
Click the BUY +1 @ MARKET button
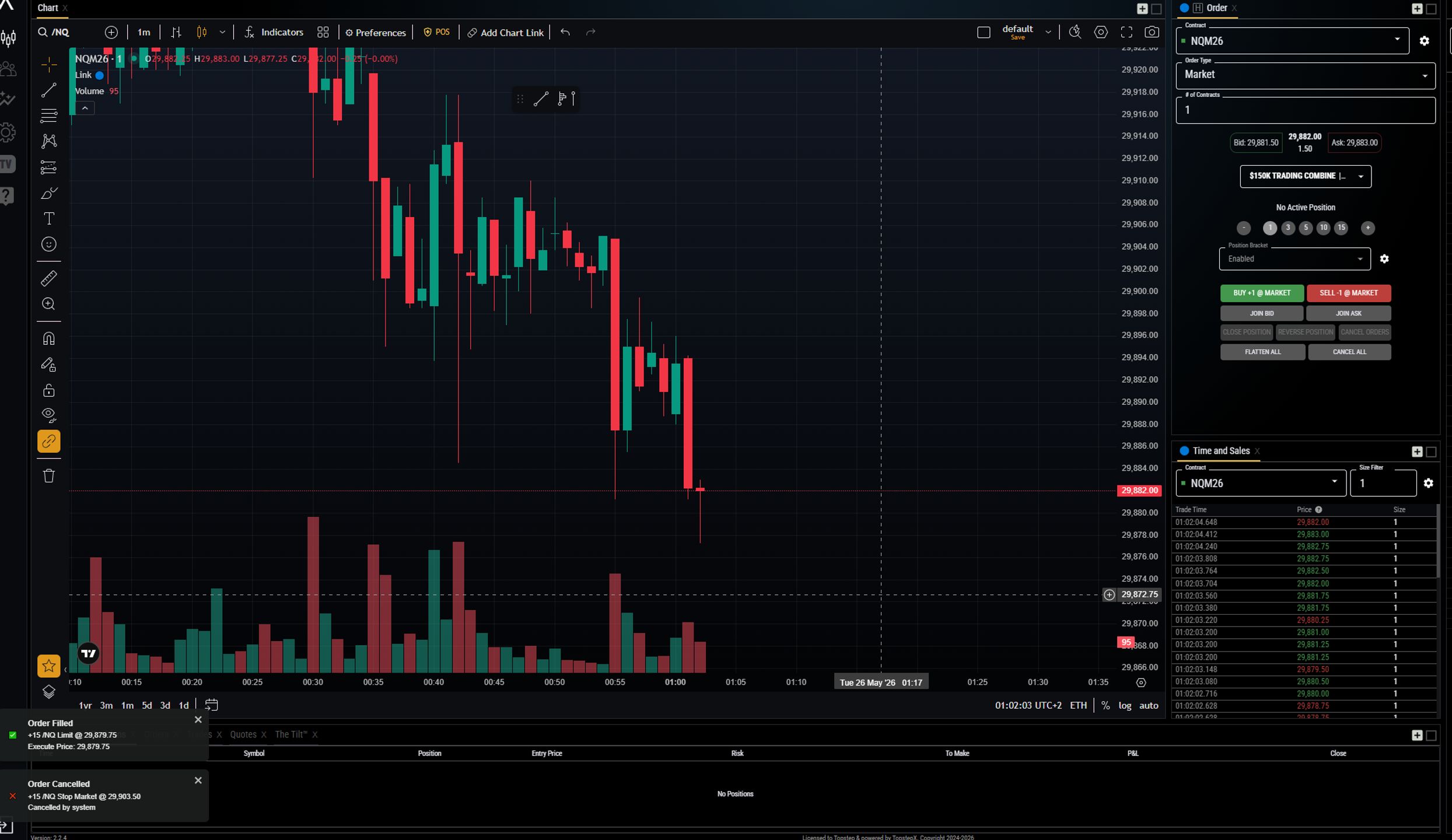point(1262,293)
